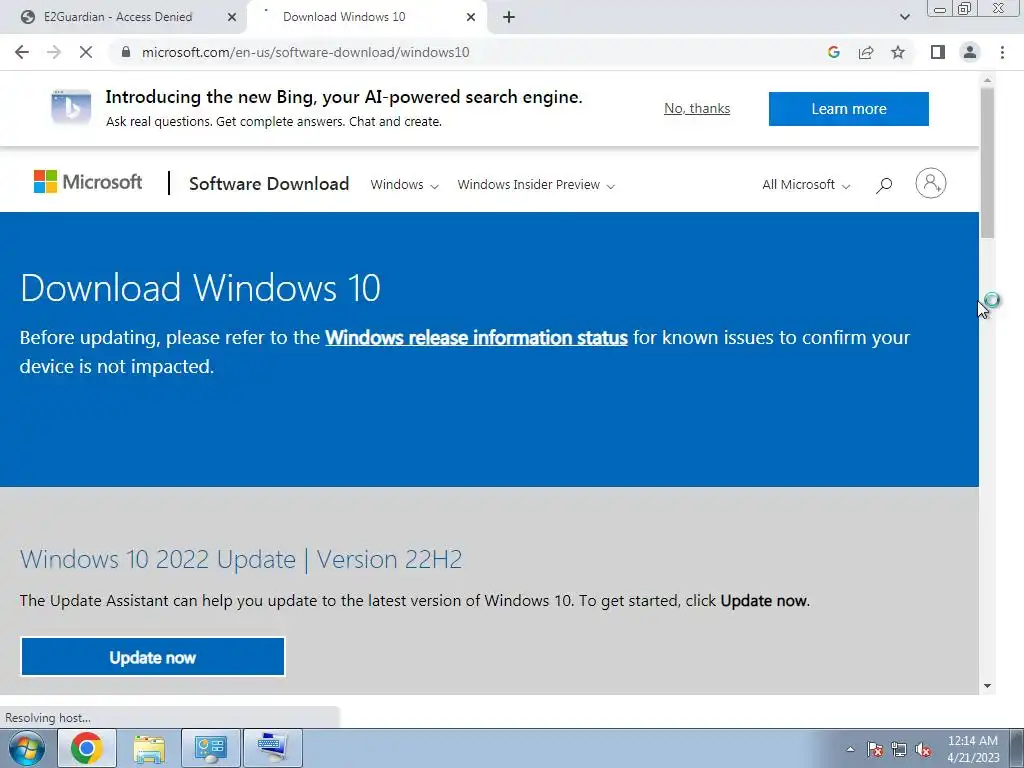Dismiss the Bing banner with No, thanks

697,108
